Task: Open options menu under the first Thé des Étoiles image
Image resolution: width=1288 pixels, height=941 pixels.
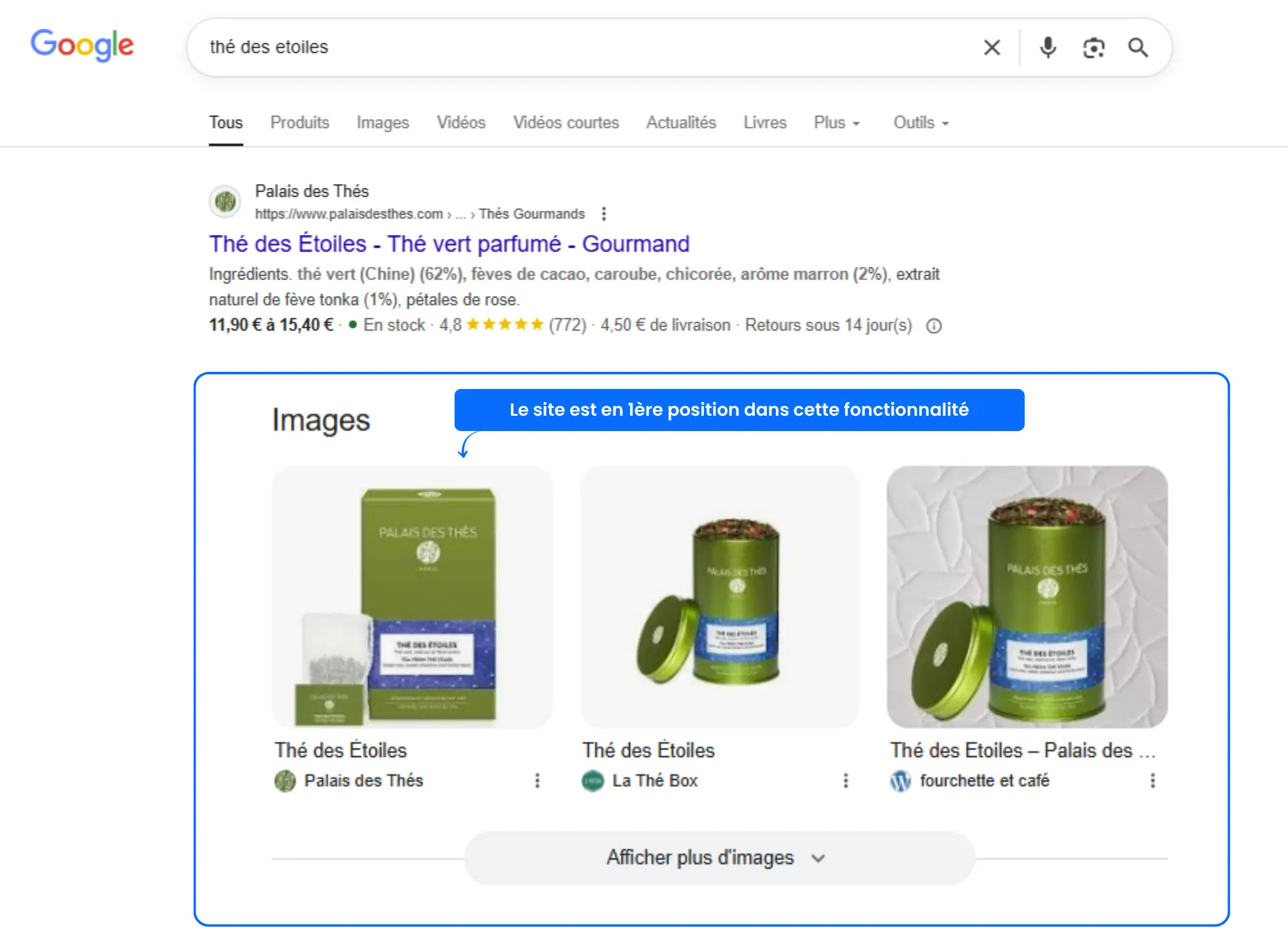Action: pyautogui.click(x=538, y=781)
